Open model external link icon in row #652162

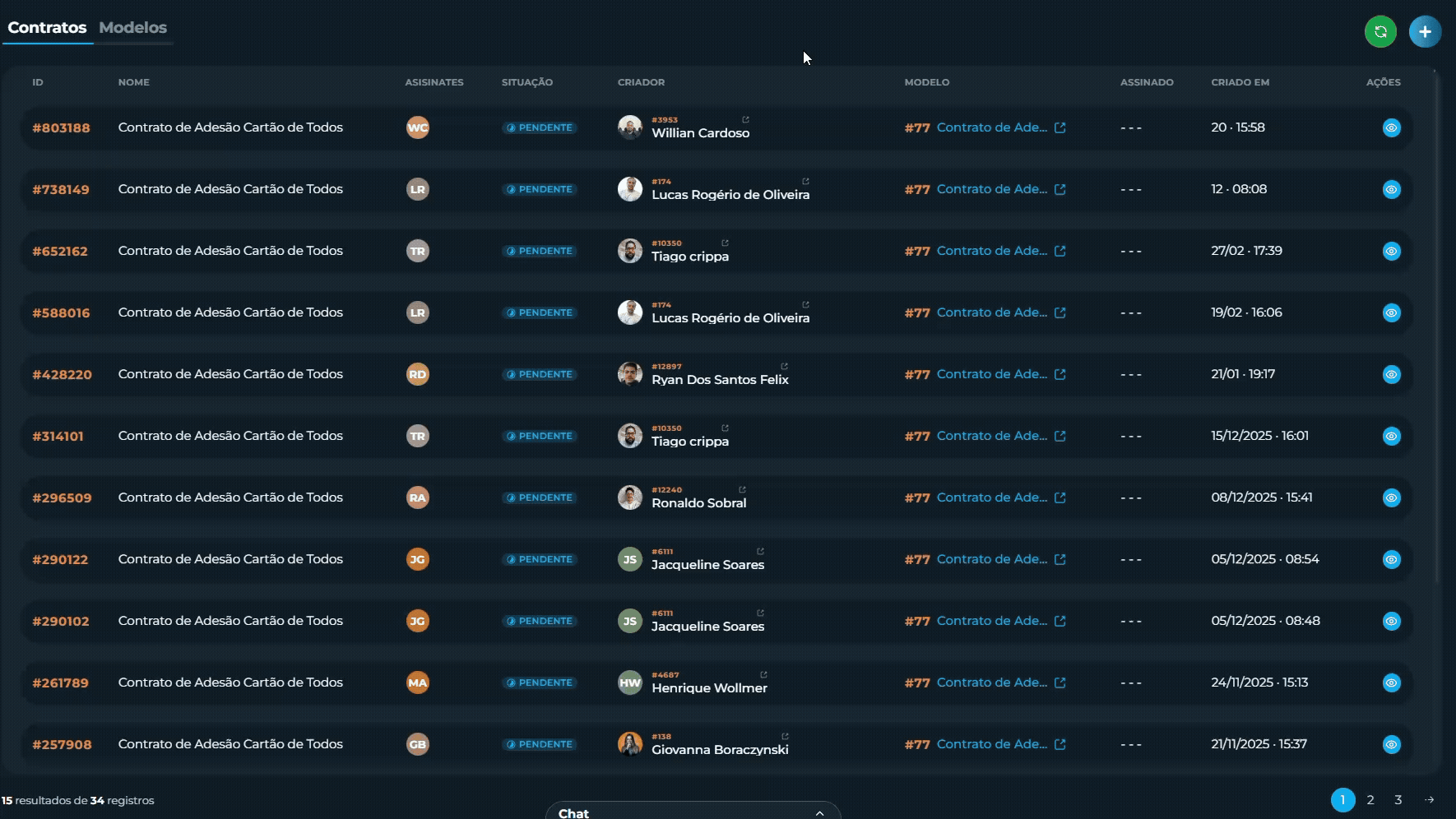pos(1060,251)
